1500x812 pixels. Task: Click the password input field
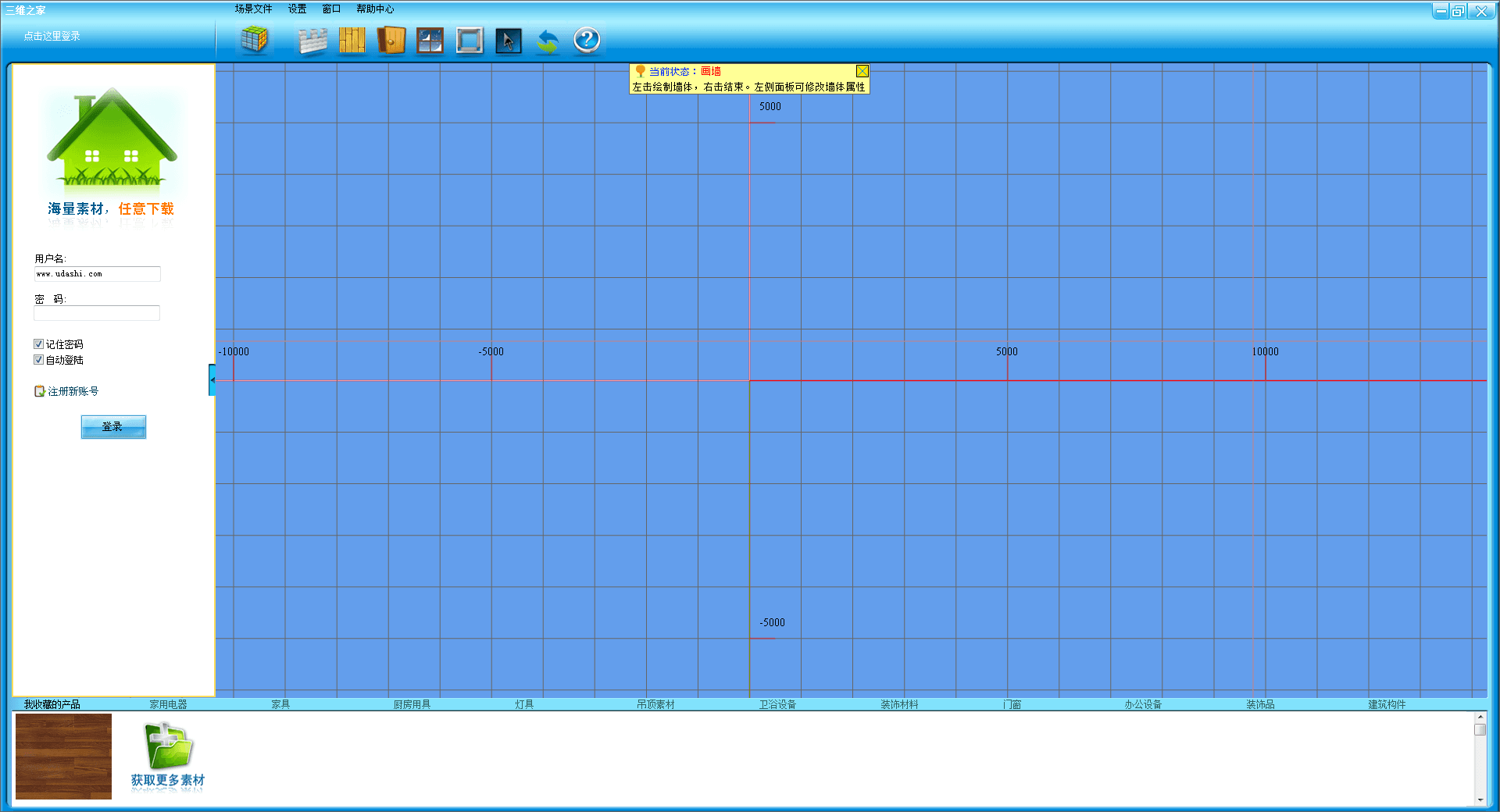(x=97, y=313)
